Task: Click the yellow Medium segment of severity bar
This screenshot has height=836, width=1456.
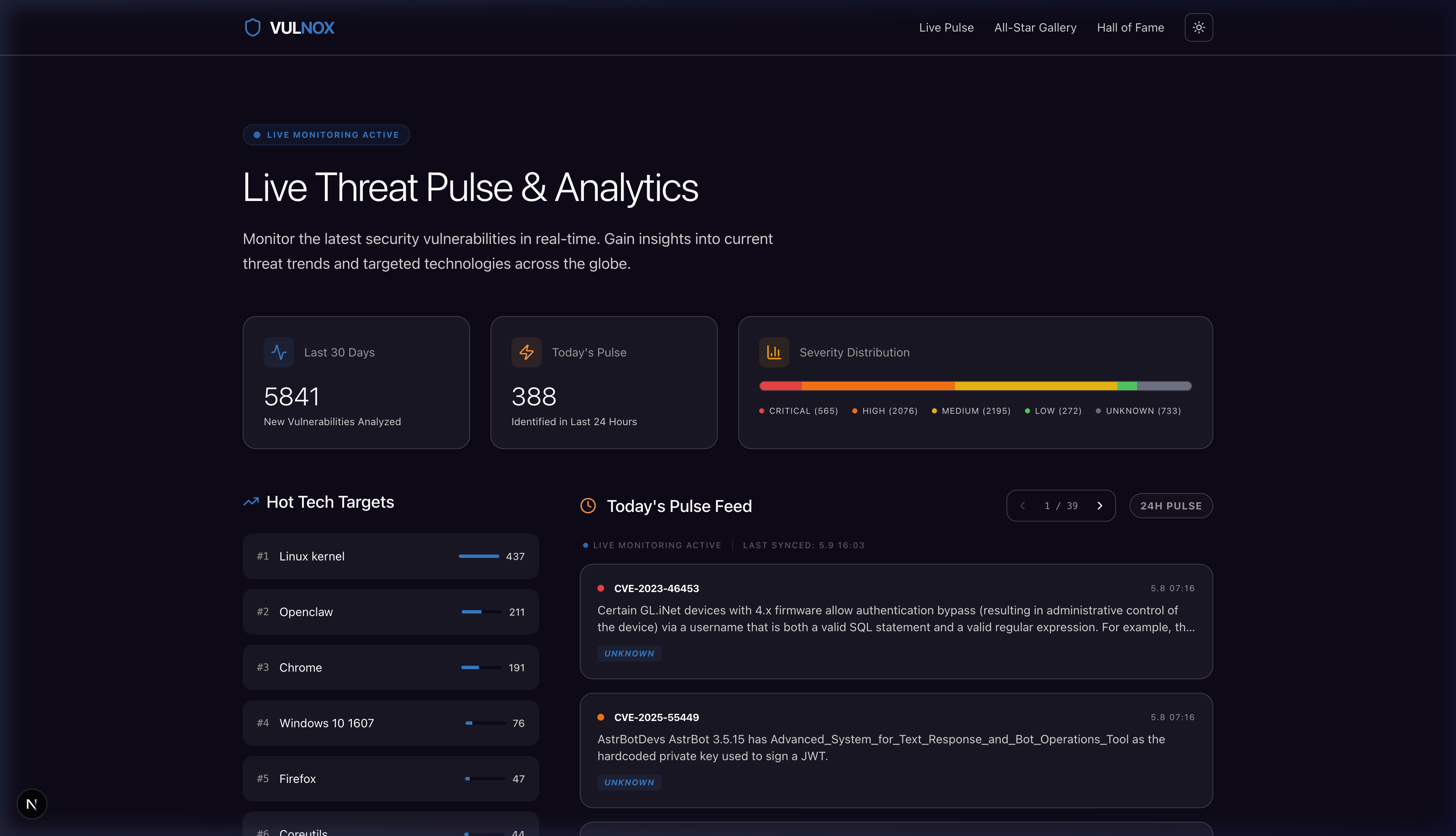Action: (x=1036, y=386)
